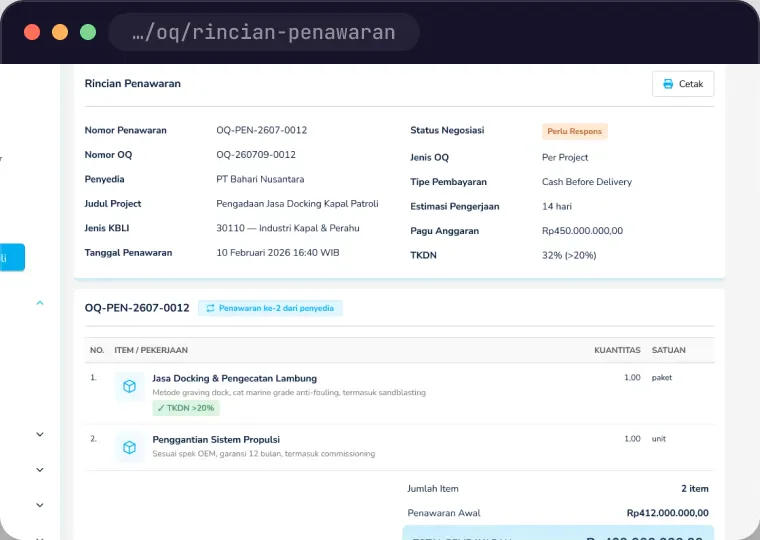Select Jasa Docking & Pengecatan Lambung item title
This screenshot has width=760, height=540.
[x=235, y=379]
